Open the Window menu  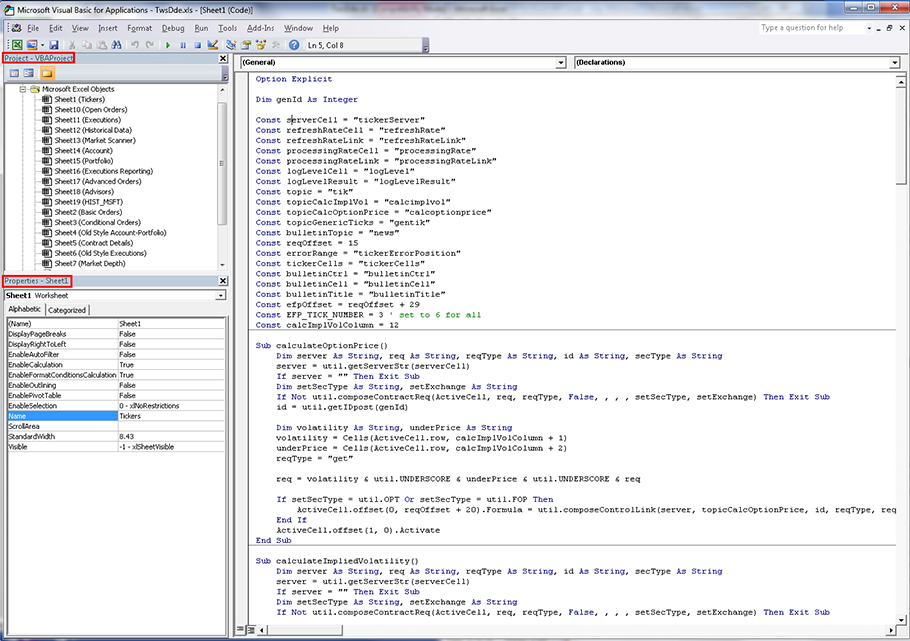(x=298, y=28)
